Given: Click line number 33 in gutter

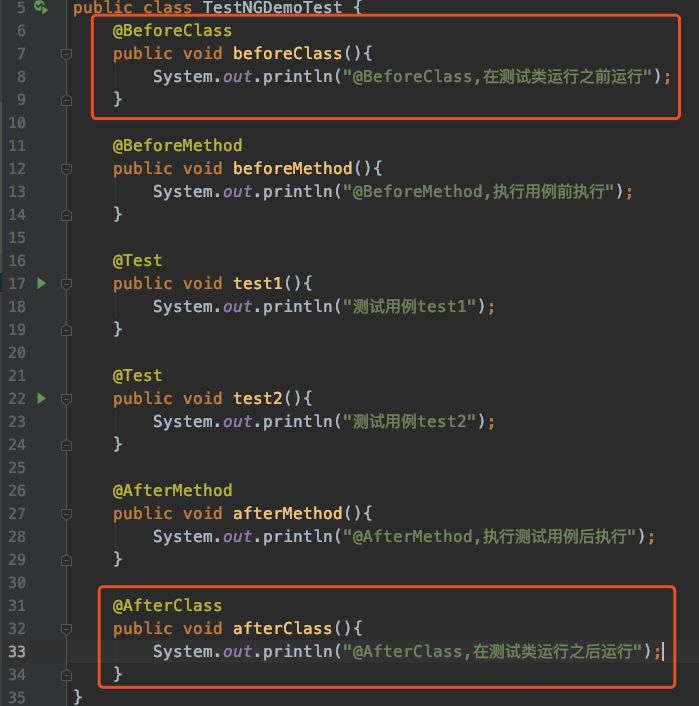Looking at the screenshot, I should pyautogui.click(x=17, y=652).
